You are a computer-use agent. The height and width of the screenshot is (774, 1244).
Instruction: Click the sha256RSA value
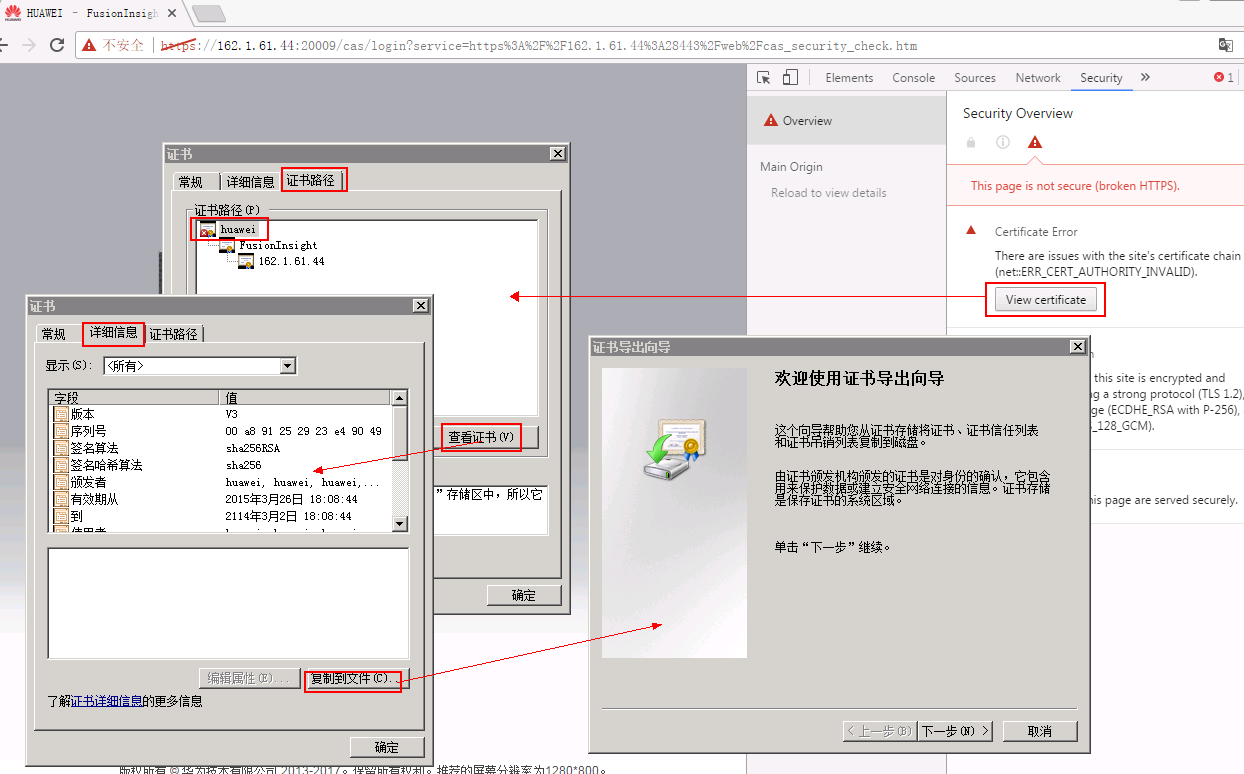coord(252,448)
